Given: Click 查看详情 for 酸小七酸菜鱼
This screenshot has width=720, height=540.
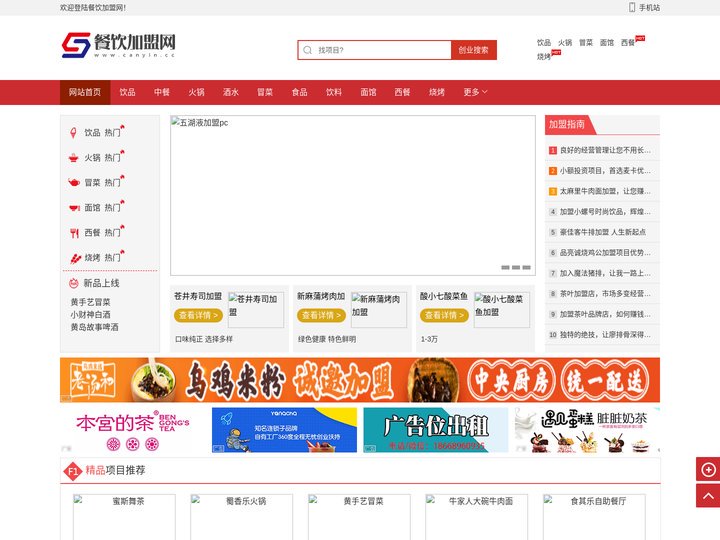Looking at the screenshot, I should click(444, 315).
